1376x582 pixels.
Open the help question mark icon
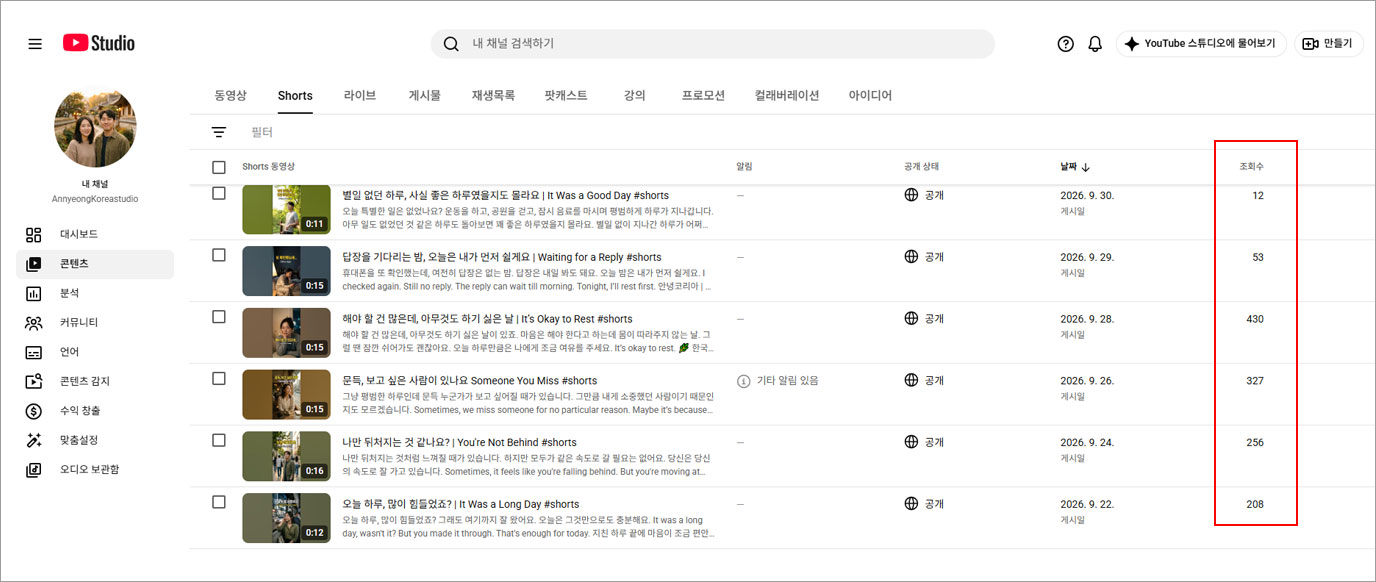[x=1065, y=44]
